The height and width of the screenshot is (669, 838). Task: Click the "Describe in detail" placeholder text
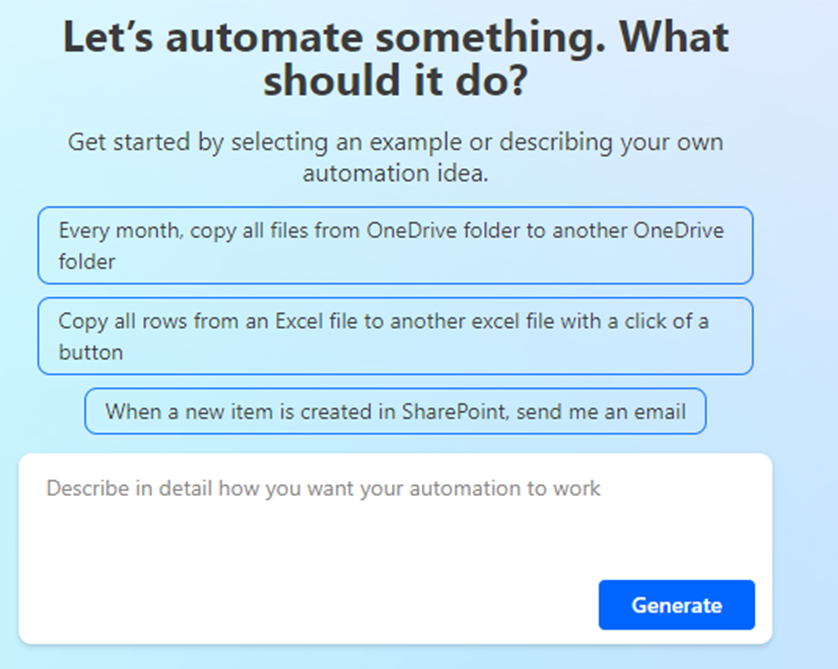coord(323,489)
